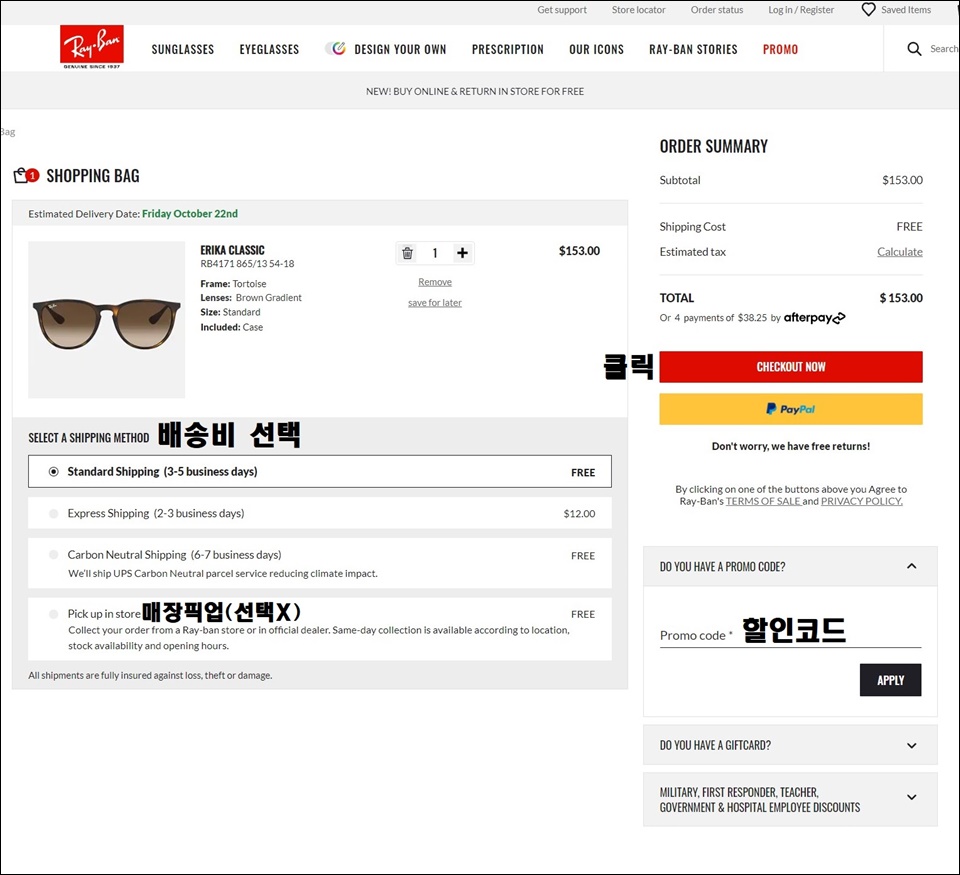Click the Remove link under quantity
960x875 pixels.
[x=435, y=282]
